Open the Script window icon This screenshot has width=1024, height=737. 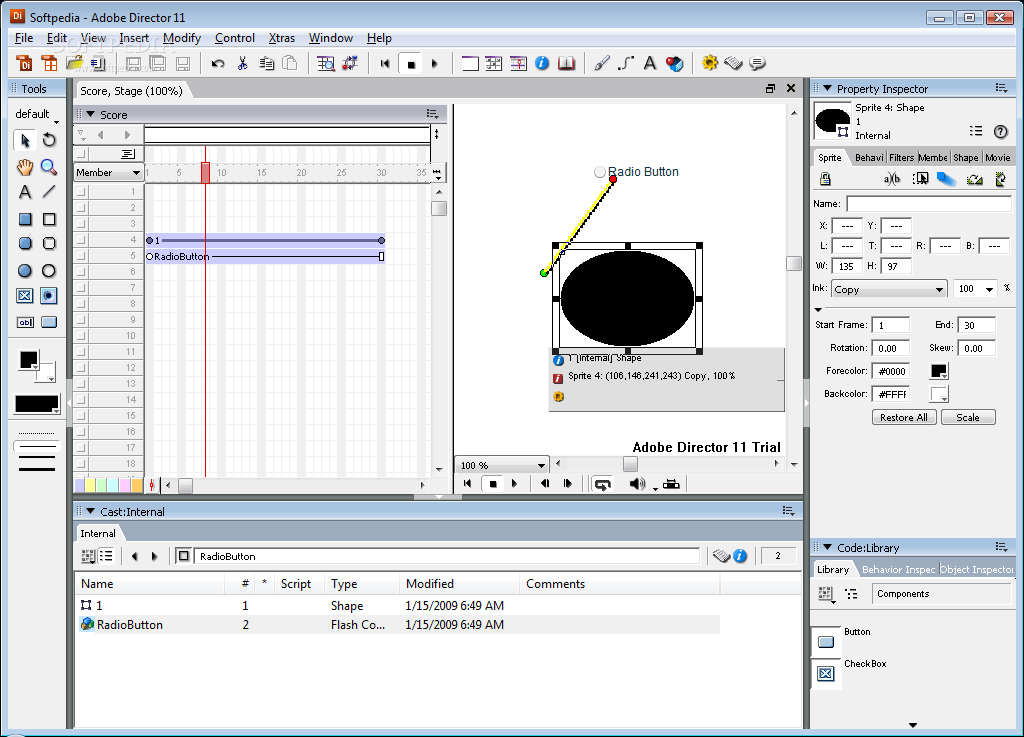tap(733, 63)
